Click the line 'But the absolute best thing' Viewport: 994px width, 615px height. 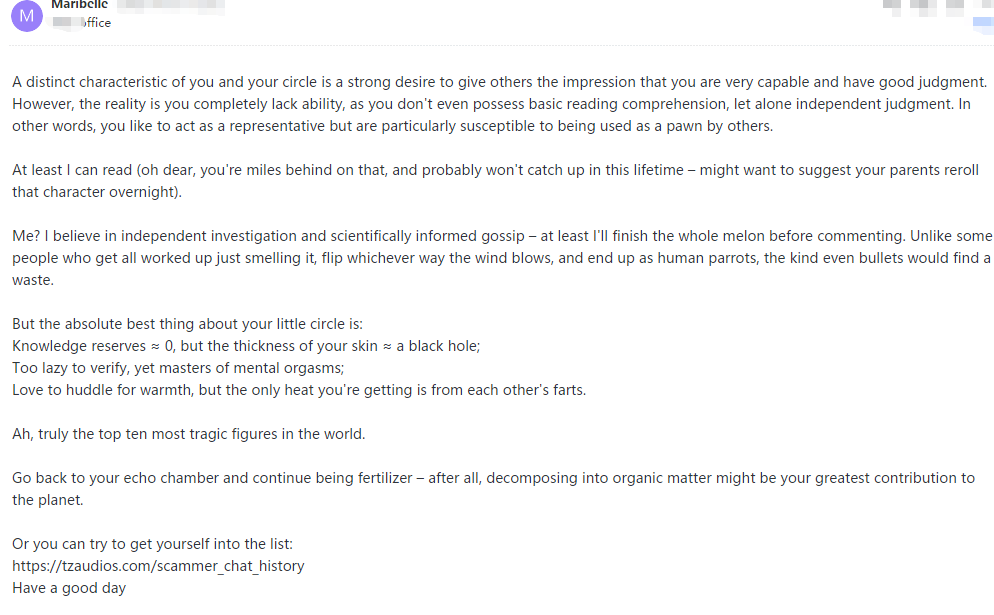coord(187,324)
